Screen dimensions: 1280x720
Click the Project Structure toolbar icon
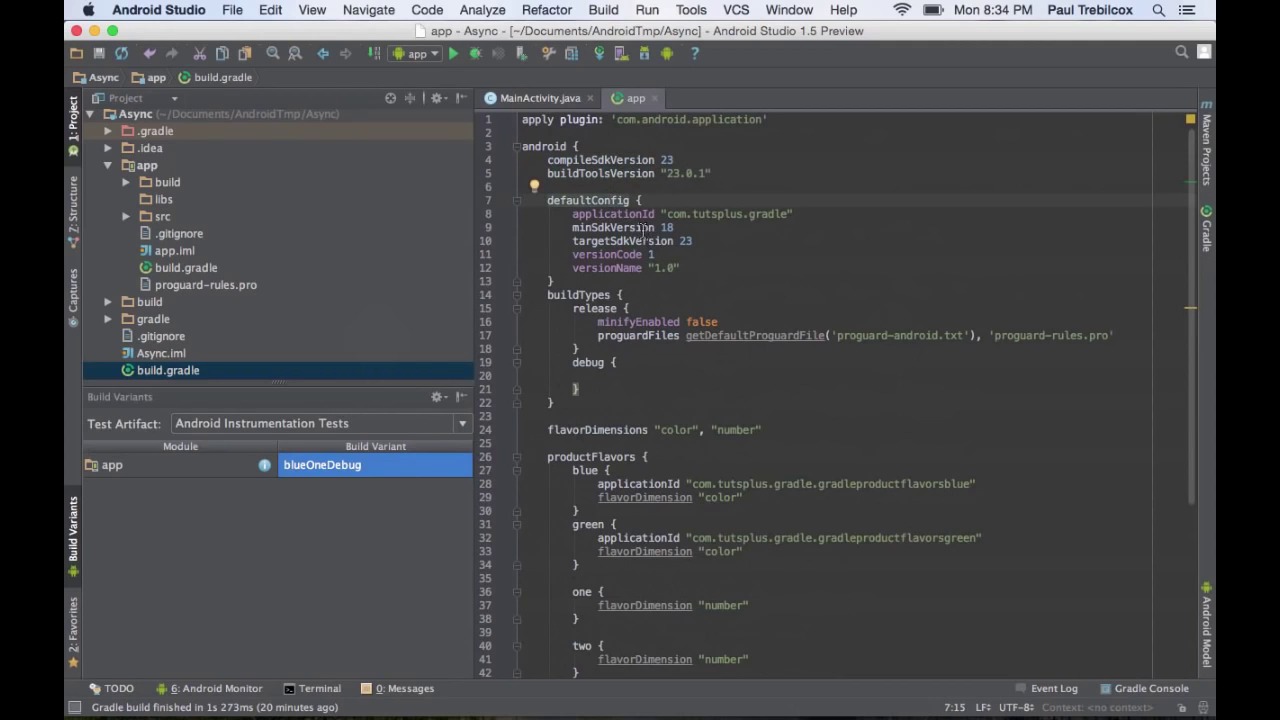pos(572,54)
